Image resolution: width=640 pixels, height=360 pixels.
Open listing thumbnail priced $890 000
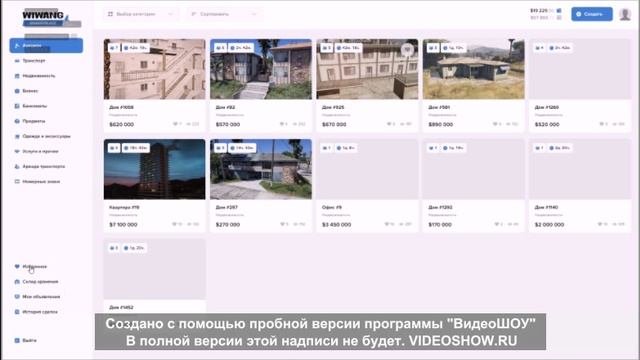click(x=473, y=69)
